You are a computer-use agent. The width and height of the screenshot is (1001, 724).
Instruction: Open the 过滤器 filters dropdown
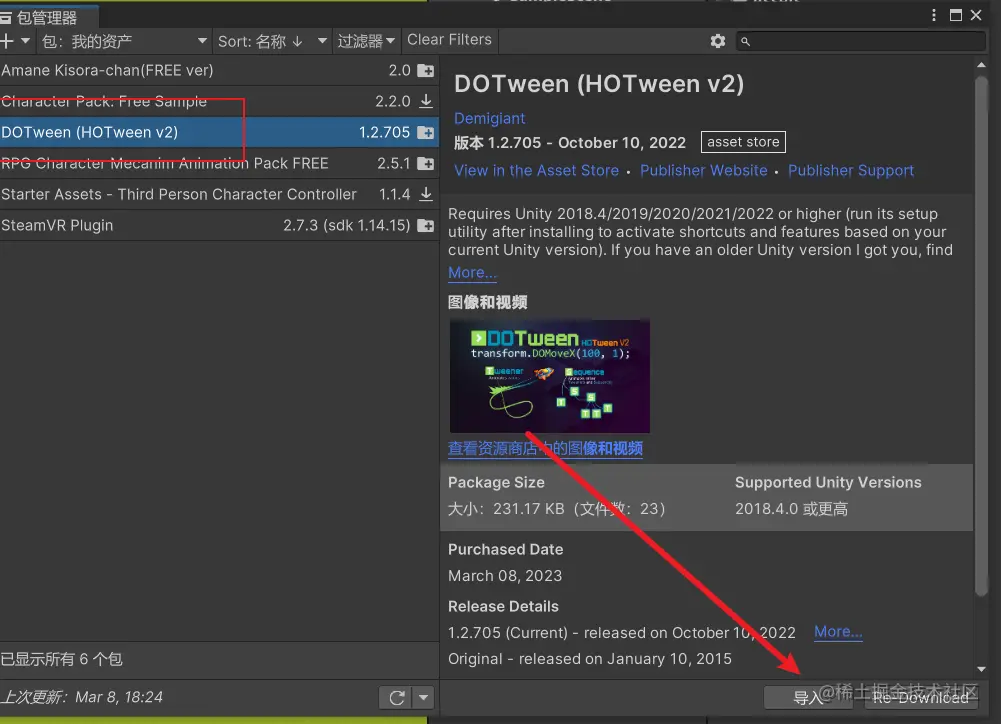pos(366,41)
